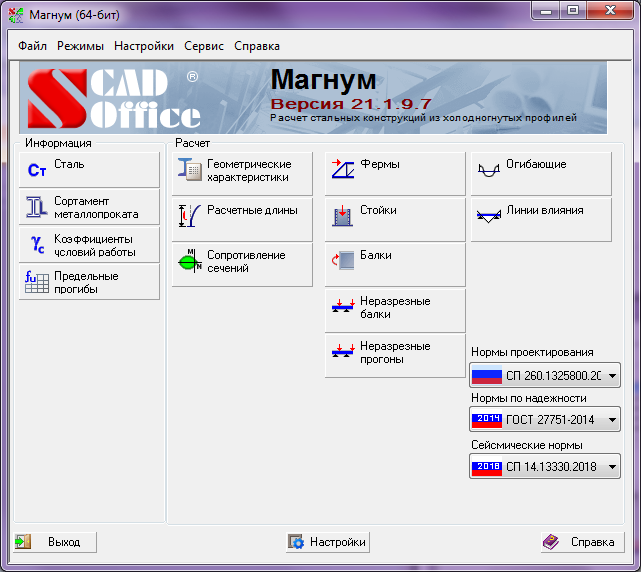
Task: Open Коэффициенты условий работы gamma icon
Action: coord(38,244)
